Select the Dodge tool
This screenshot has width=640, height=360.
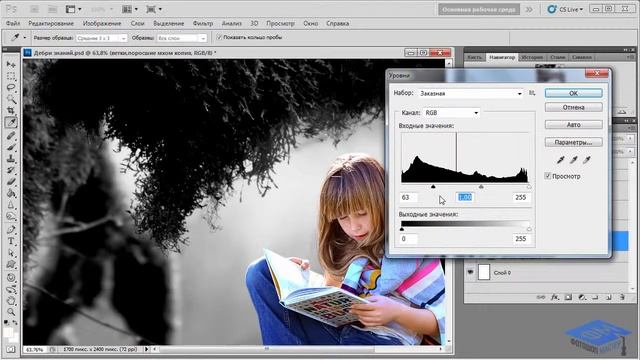click(x=11, y=216)
